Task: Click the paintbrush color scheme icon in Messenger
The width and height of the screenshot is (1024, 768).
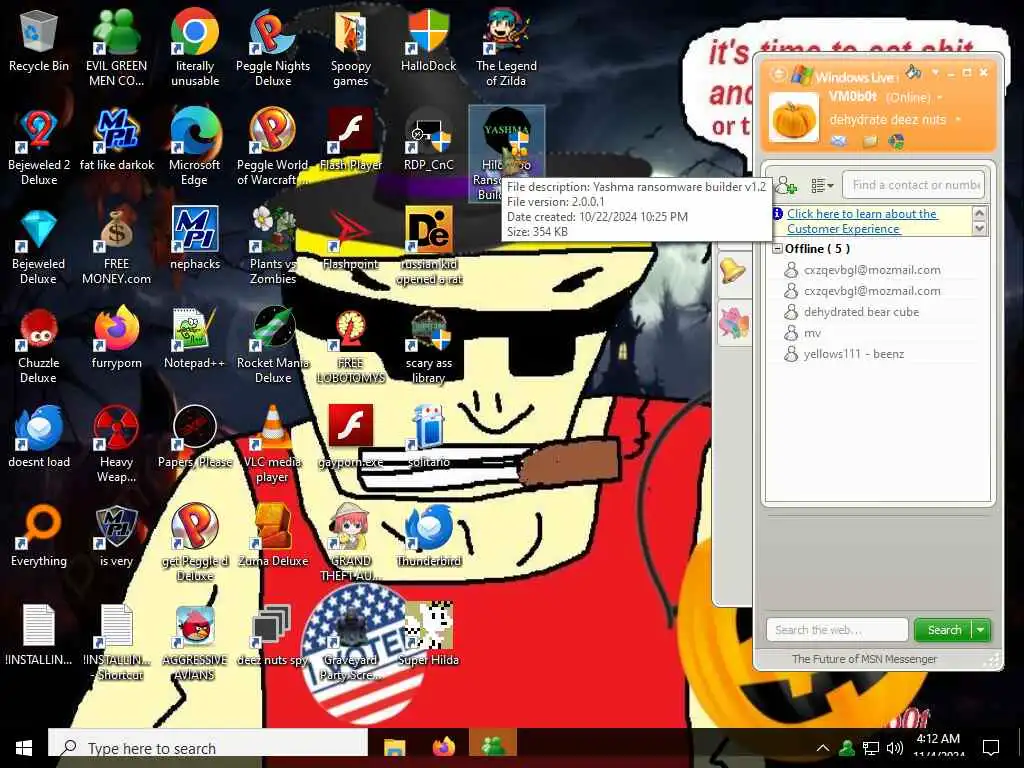Action: pyautogui.click(x=913, y=72)
